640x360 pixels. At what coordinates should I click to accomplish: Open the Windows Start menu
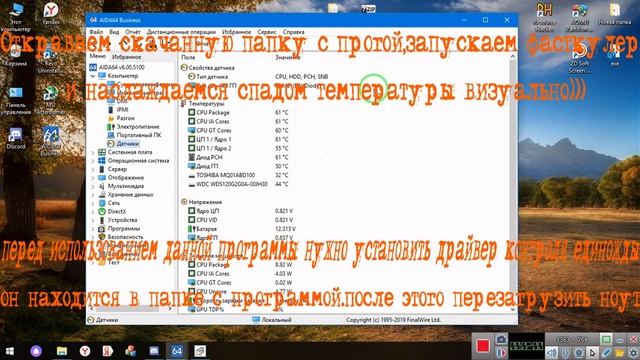pyautogui.click(x=10, y=351)
